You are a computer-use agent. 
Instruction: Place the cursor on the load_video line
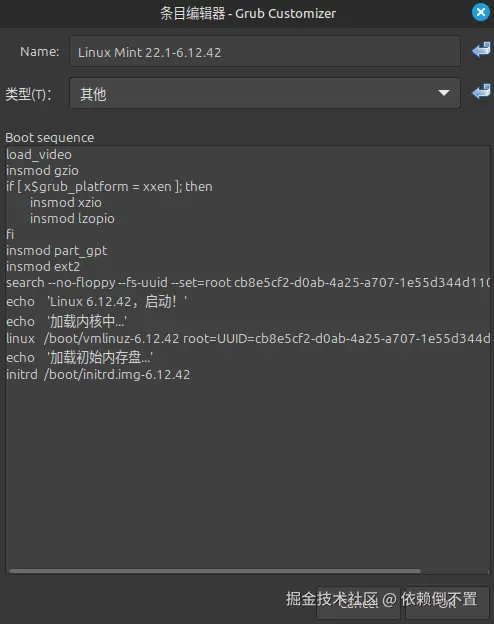39,154
